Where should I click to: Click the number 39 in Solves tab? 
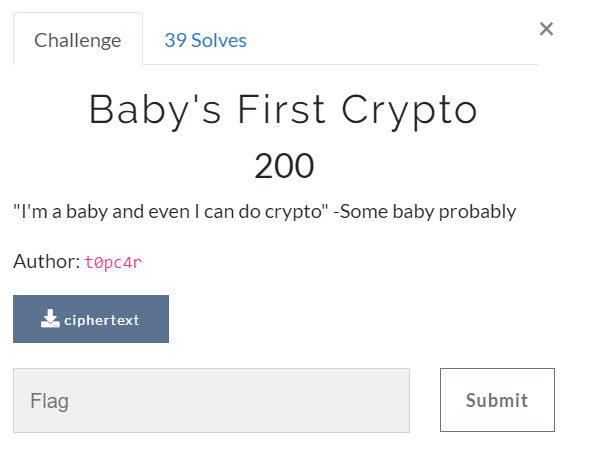175,40
